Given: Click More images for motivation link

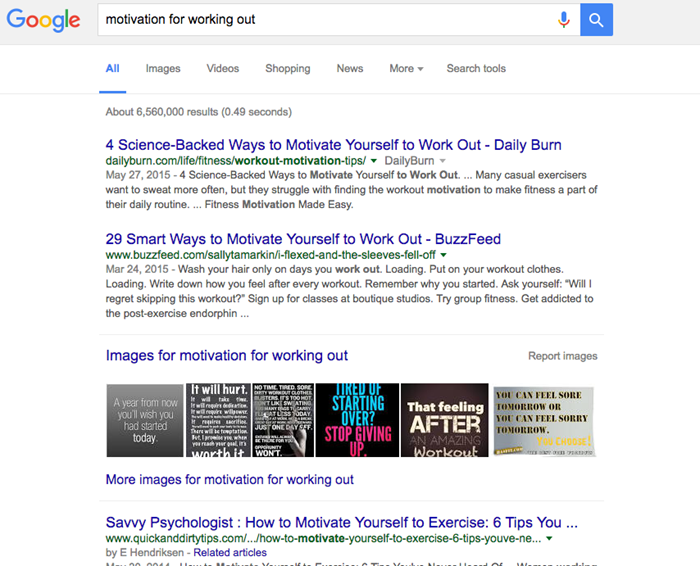Looking at the screenshot, I should pyautogui.click(x=229, y=479).
